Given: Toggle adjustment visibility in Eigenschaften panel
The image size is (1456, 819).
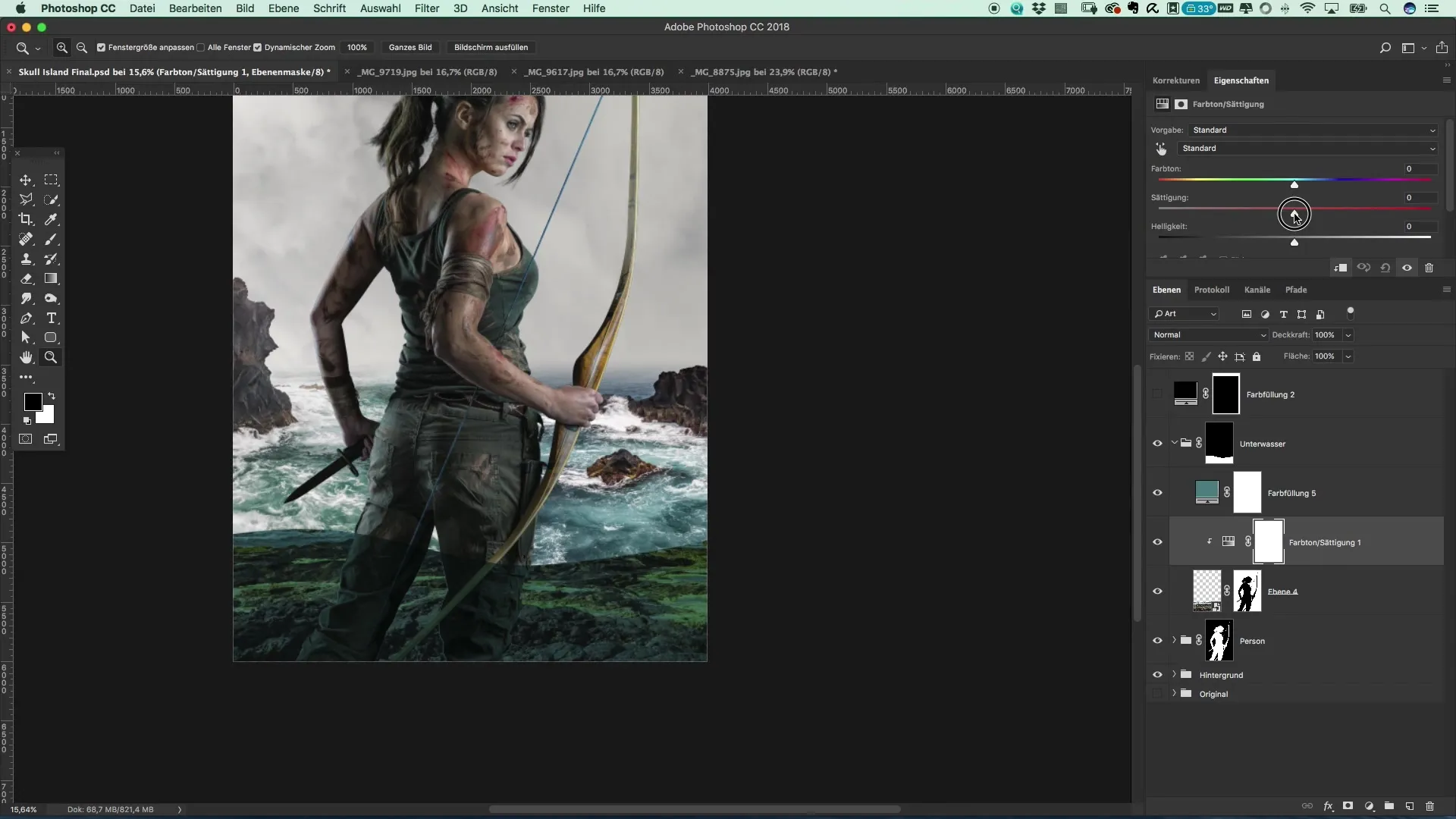Looking at the screenshot, I should click(1407, 268).
